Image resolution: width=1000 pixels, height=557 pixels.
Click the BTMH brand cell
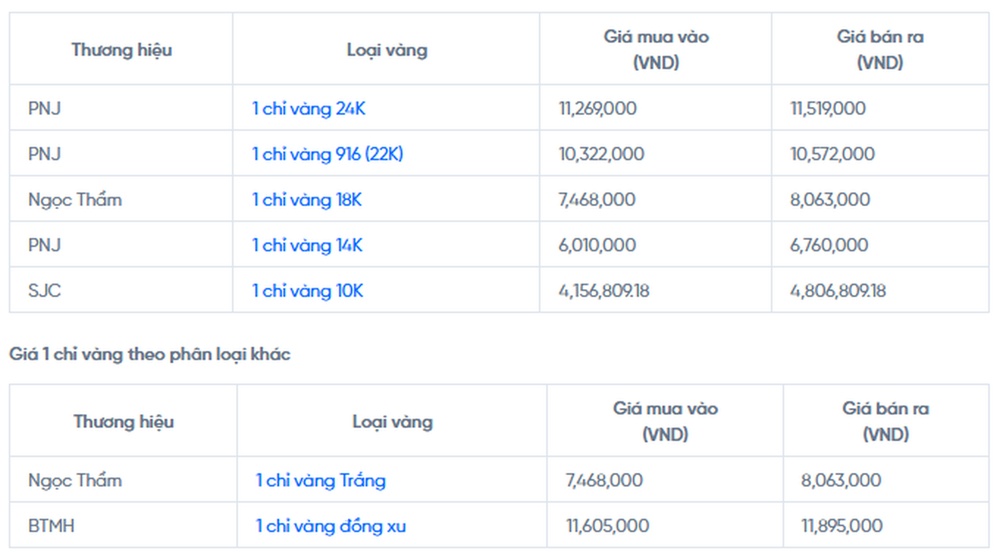[x=124, y=525]
